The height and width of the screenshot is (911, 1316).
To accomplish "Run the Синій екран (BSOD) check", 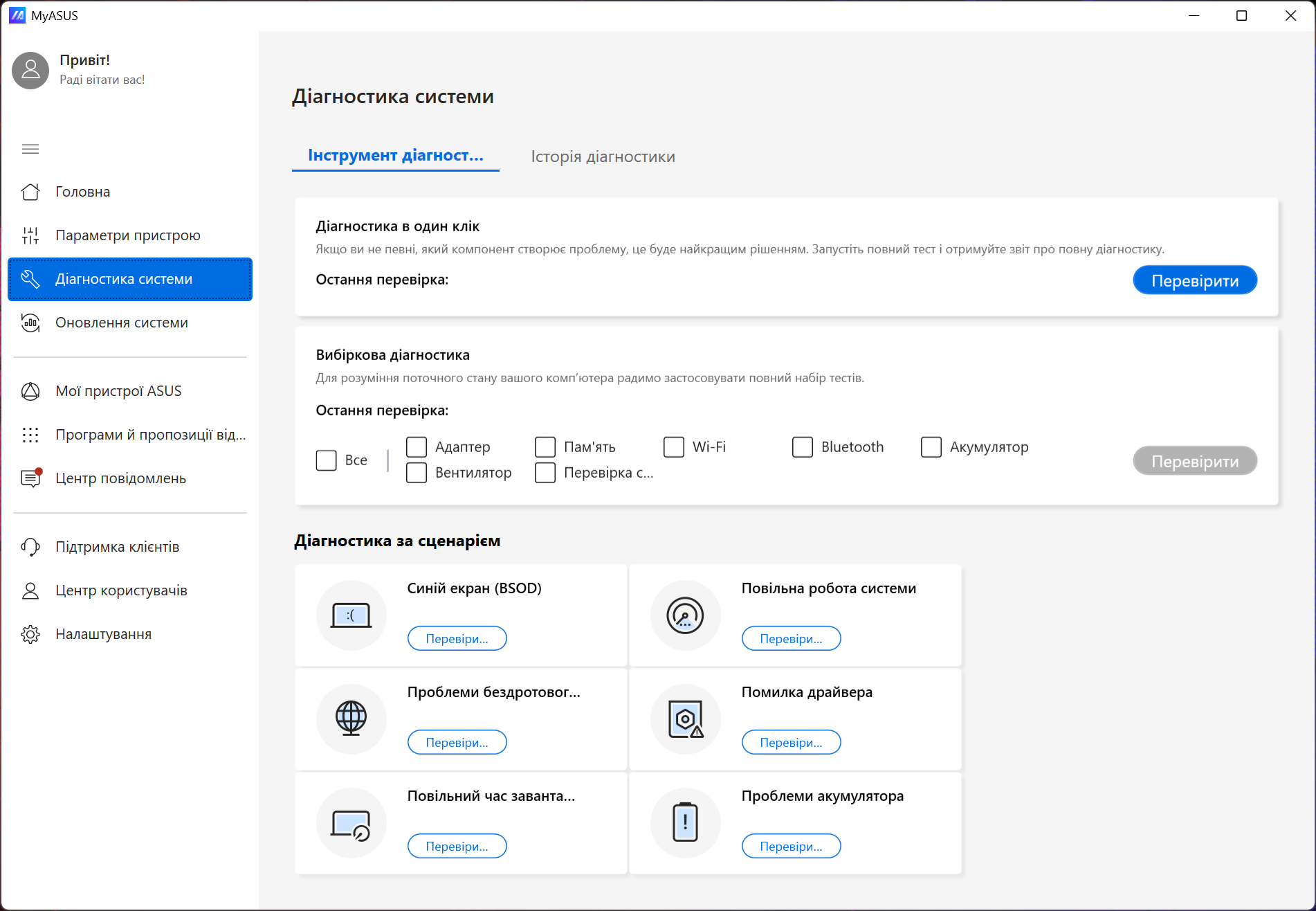I will (x=457, y=638).
